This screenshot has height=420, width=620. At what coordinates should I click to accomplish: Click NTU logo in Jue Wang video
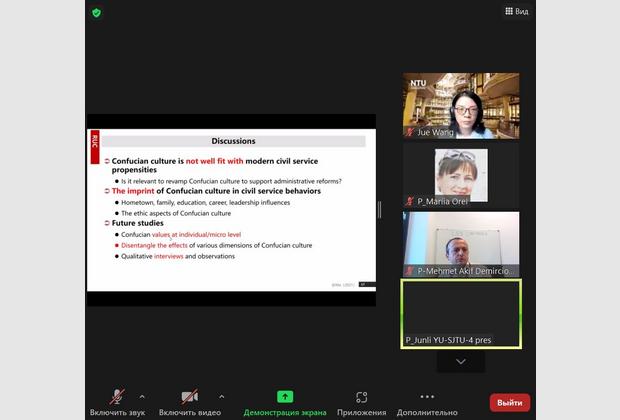[418, 83]
